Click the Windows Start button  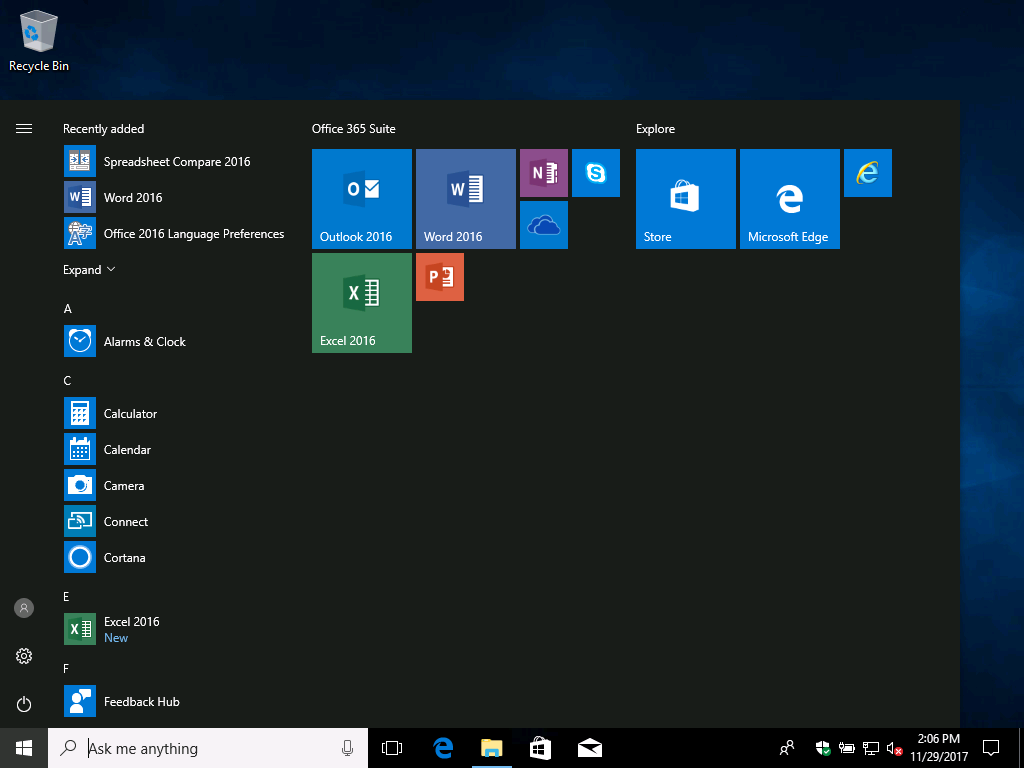(x=24, y=748)
